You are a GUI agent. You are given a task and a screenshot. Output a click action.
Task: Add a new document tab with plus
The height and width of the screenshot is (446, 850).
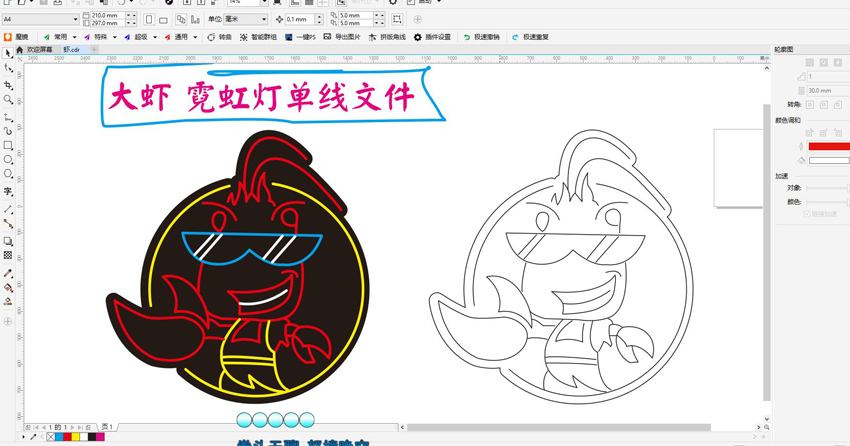tap(94, 49)
